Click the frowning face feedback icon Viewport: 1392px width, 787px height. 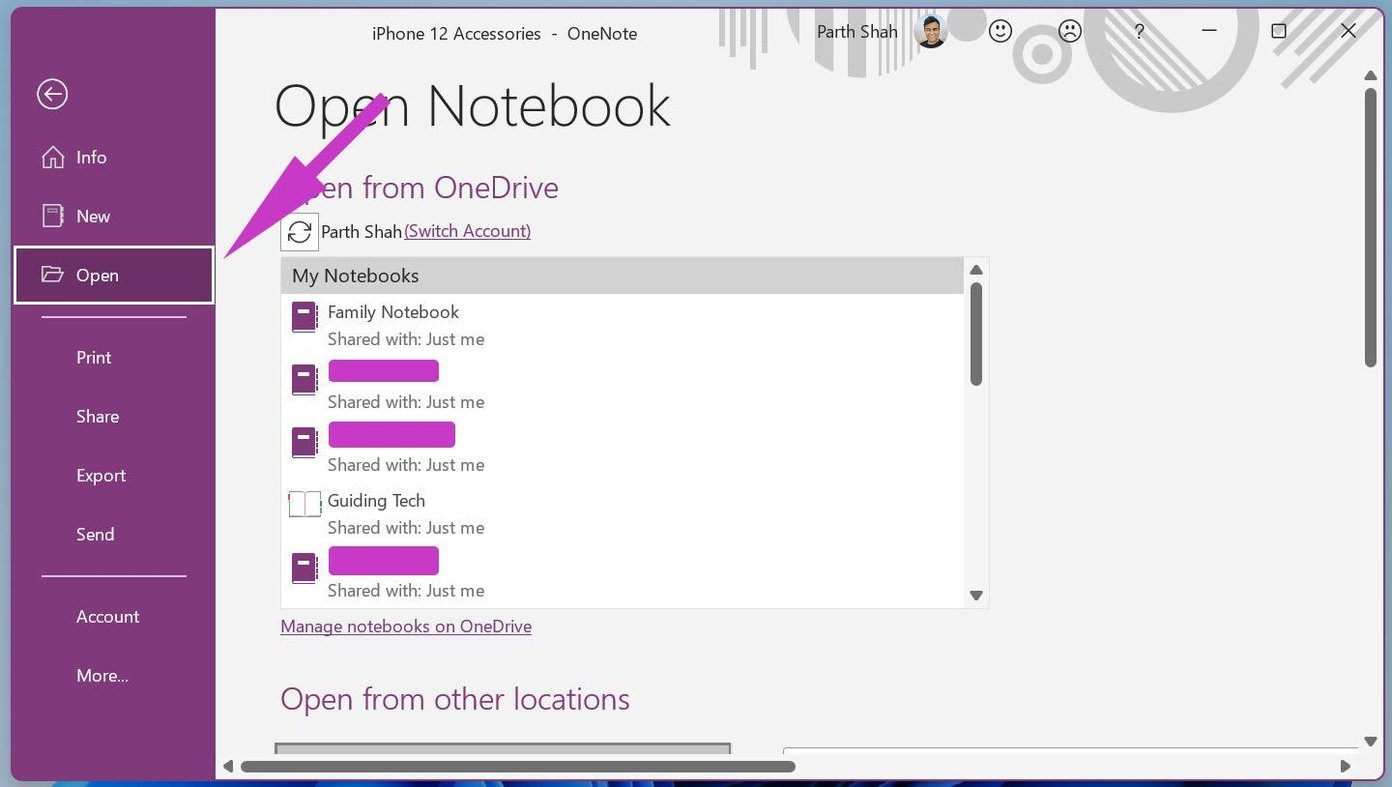1069,31
